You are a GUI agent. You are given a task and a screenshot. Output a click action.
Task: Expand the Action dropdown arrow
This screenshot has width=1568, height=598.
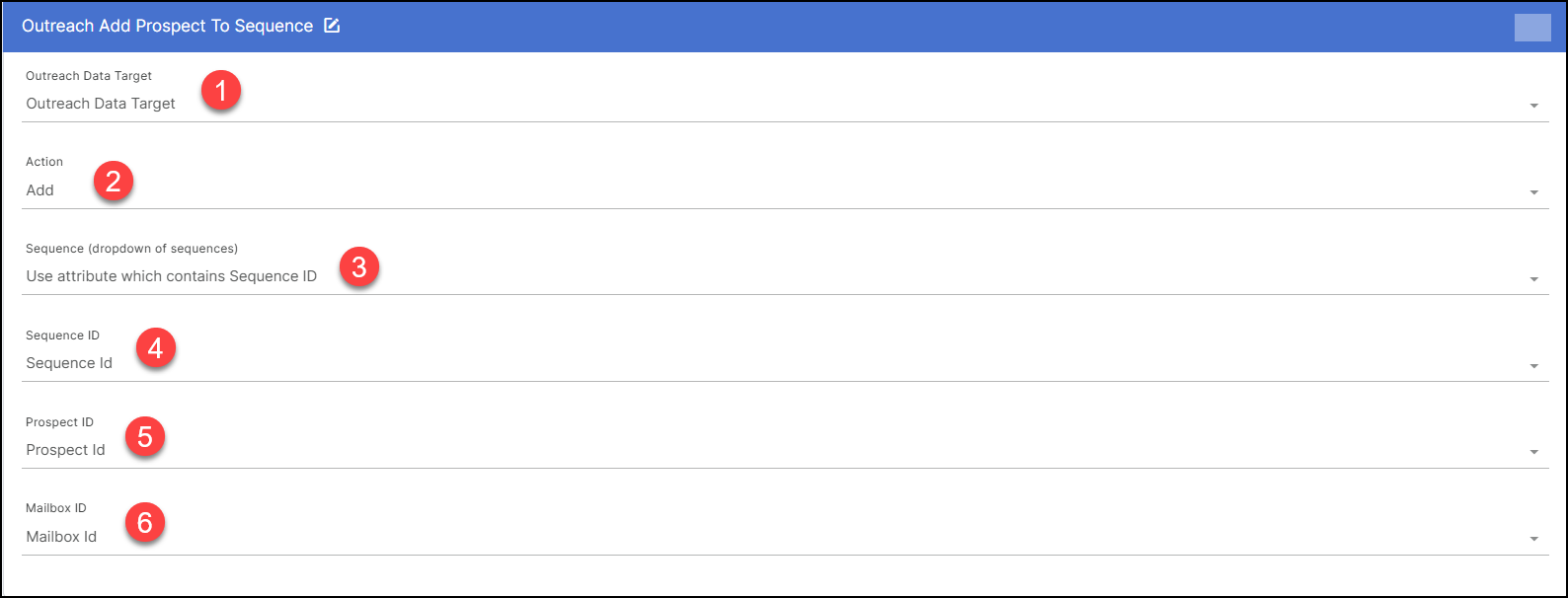pyautogui.click(x=1533, y=192)
